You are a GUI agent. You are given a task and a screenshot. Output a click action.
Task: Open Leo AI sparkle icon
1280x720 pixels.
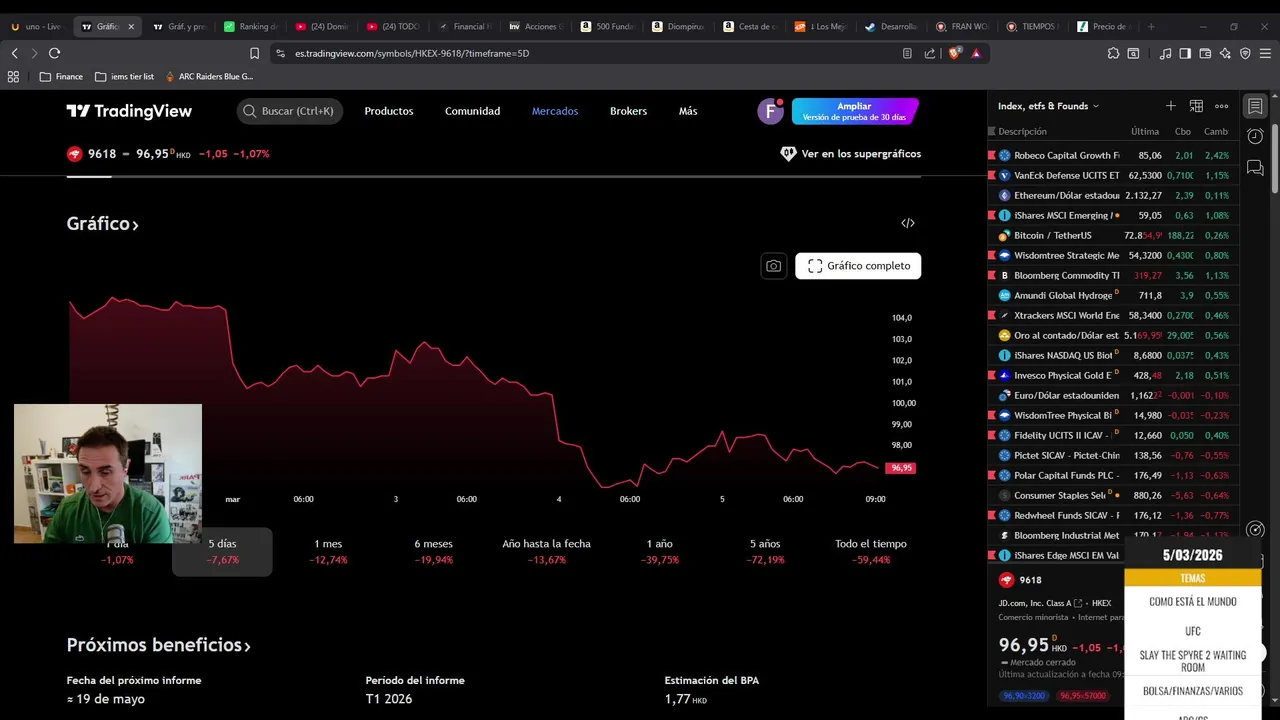(1225, 53)
